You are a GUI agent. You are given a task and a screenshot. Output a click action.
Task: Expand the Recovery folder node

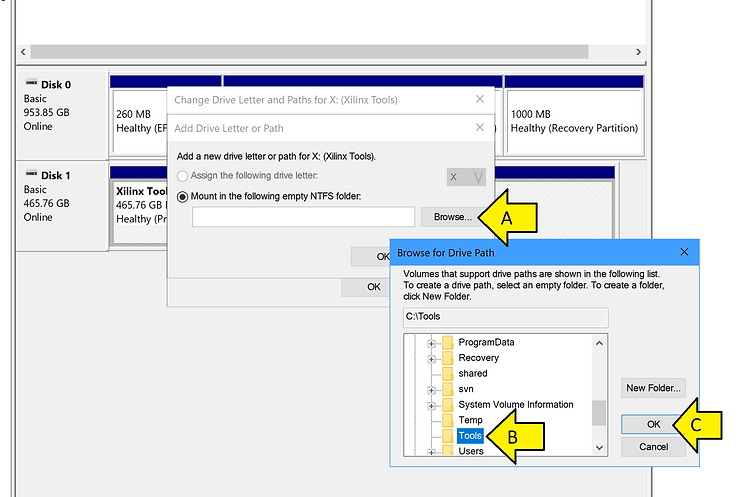click(x=432, y=358)
